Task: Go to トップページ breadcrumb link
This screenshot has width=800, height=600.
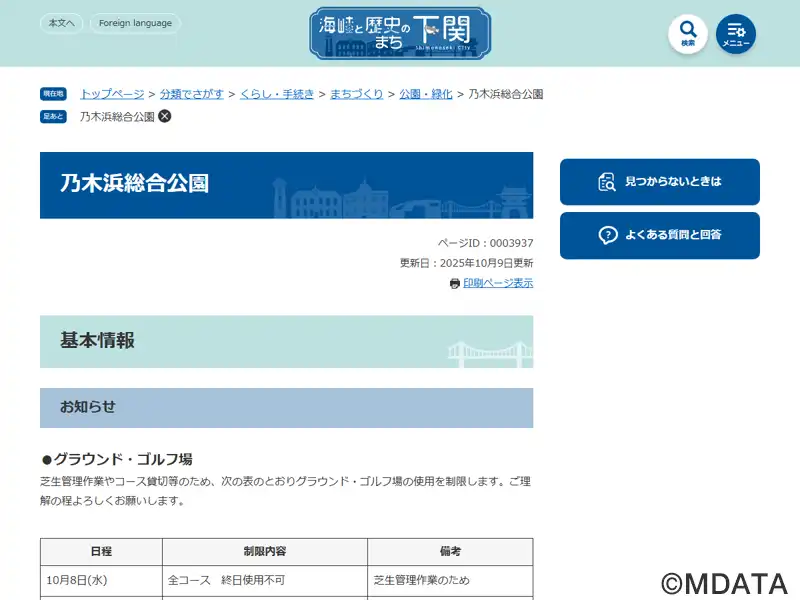Action: coord(112,94)
